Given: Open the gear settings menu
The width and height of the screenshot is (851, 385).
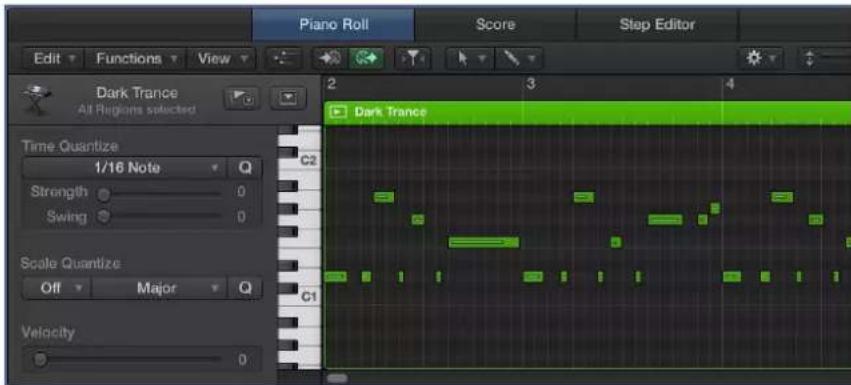Looking at the screenshot, I should [x=761, y=59].
